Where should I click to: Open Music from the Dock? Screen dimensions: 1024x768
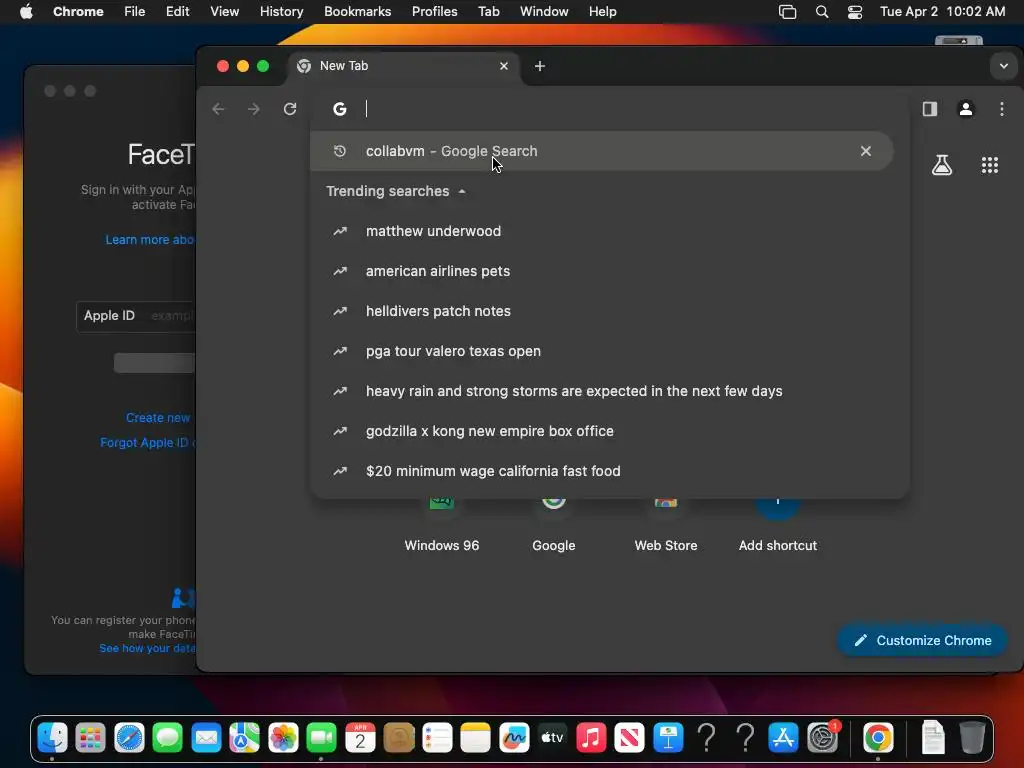click(591, 738)
